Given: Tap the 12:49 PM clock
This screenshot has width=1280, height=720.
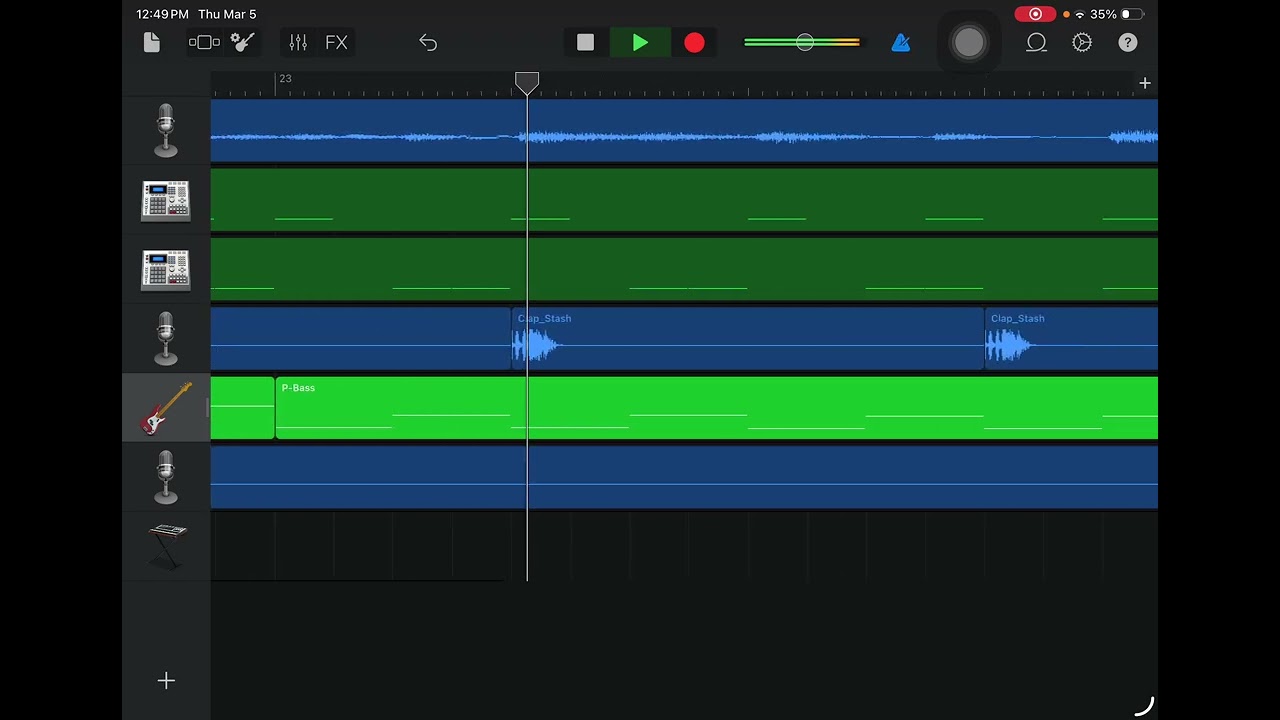Looking at the screenshot, I should pos(162,14).
